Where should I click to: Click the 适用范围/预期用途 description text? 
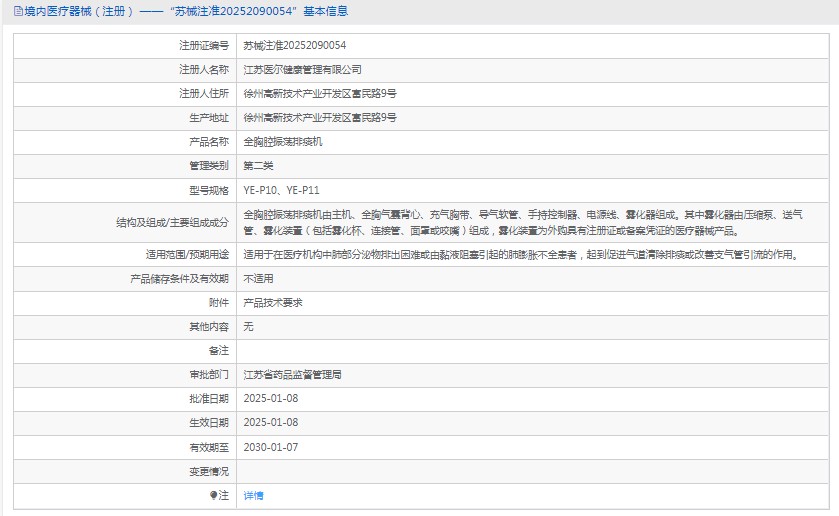[x=520, y=255]
